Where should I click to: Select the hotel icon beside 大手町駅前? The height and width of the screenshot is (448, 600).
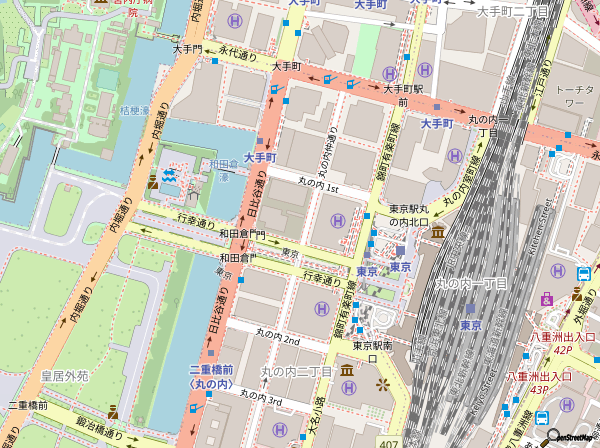coord(425,70)
